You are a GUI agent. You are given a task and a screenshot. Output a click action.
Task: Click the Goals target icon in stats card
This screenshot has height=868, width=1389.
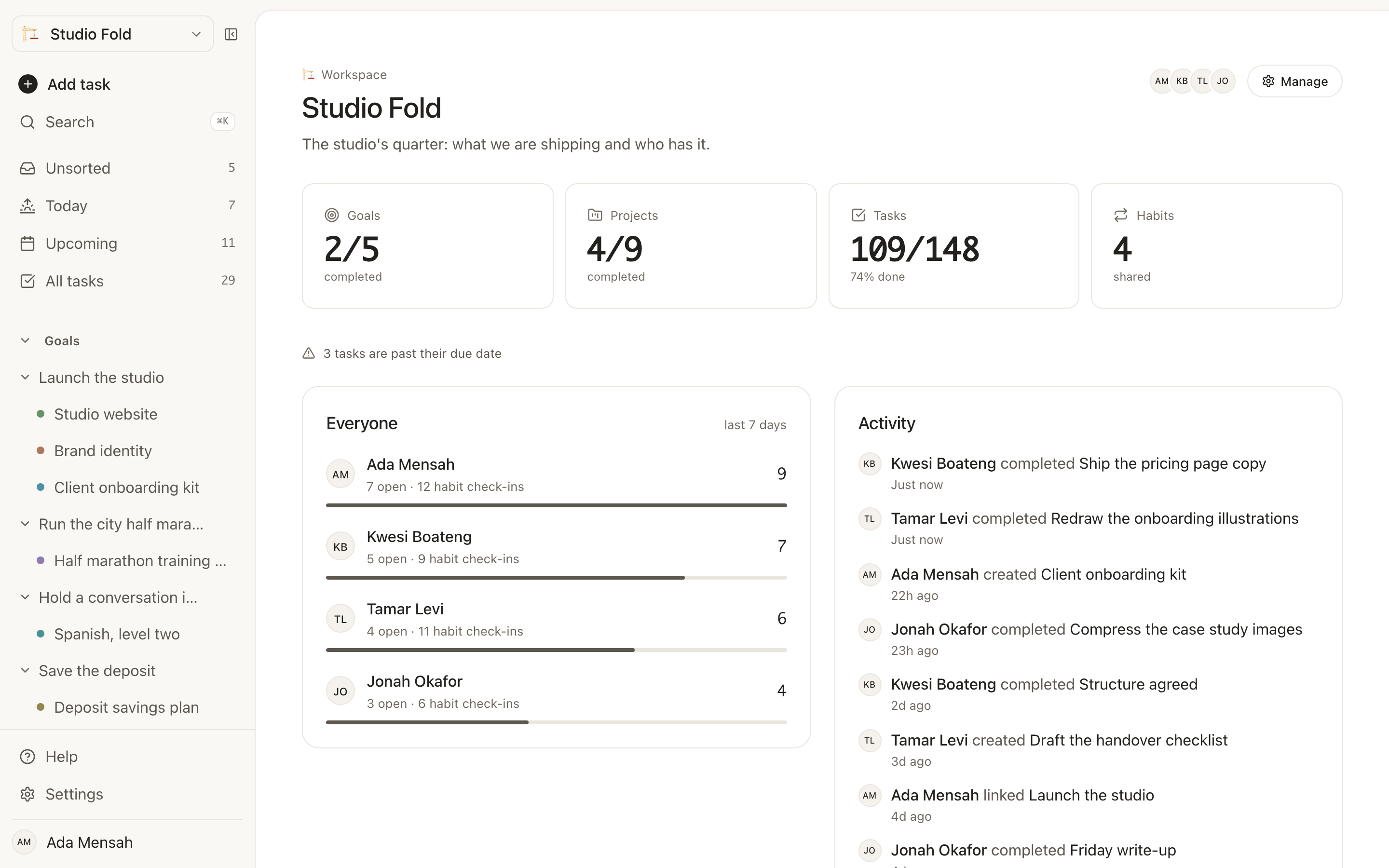[332, 215]
